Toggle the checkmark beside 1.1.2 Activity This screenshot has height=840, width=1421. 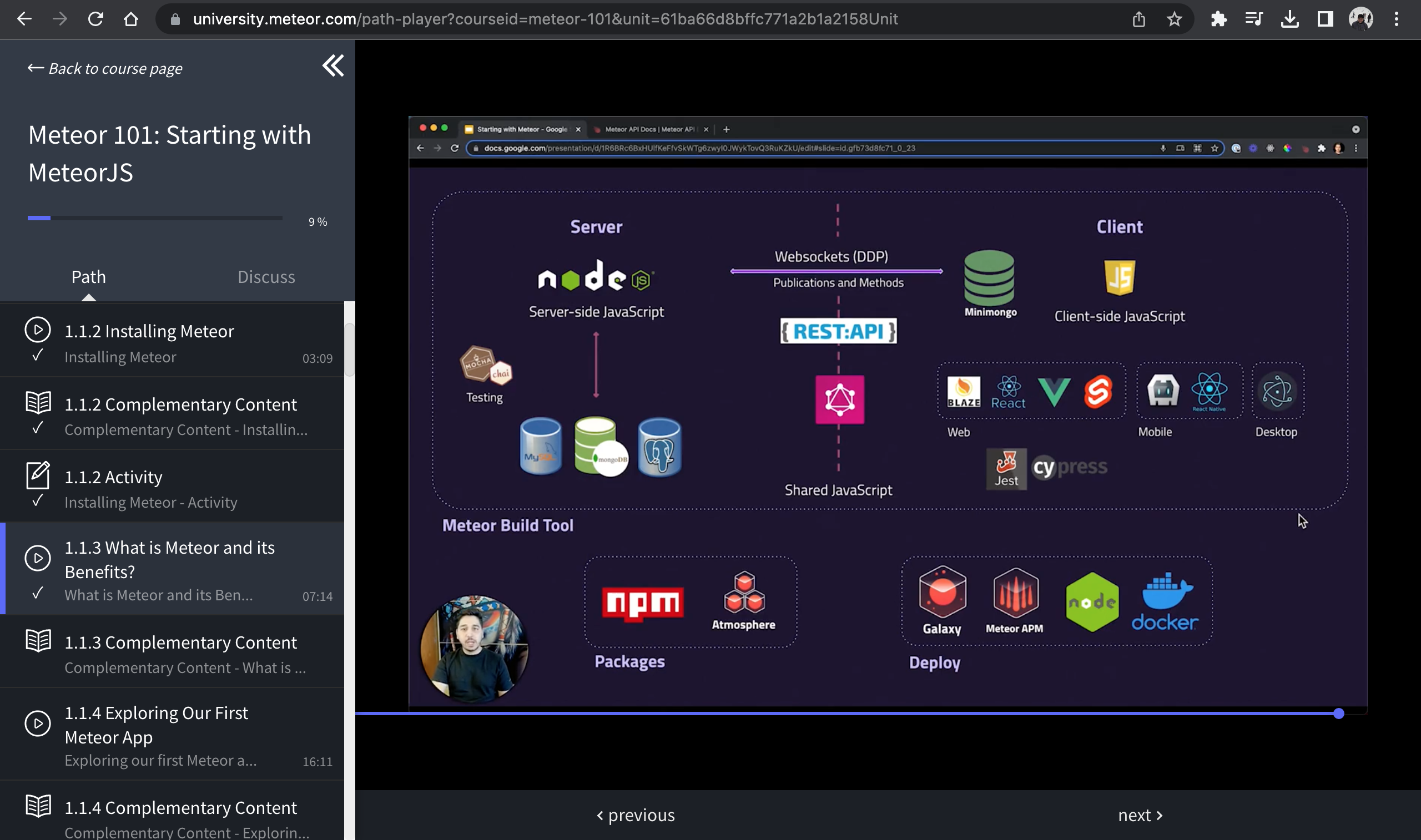click(37, 500)
